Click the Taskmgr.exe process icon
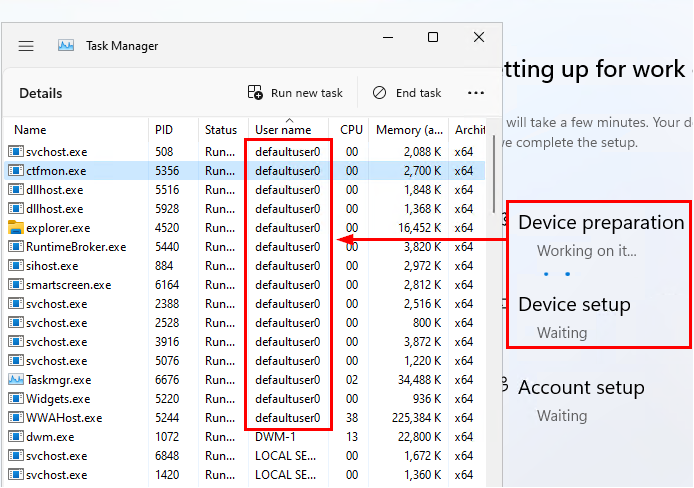Viewport: 694px width, 488px height. tap(15, 380)
